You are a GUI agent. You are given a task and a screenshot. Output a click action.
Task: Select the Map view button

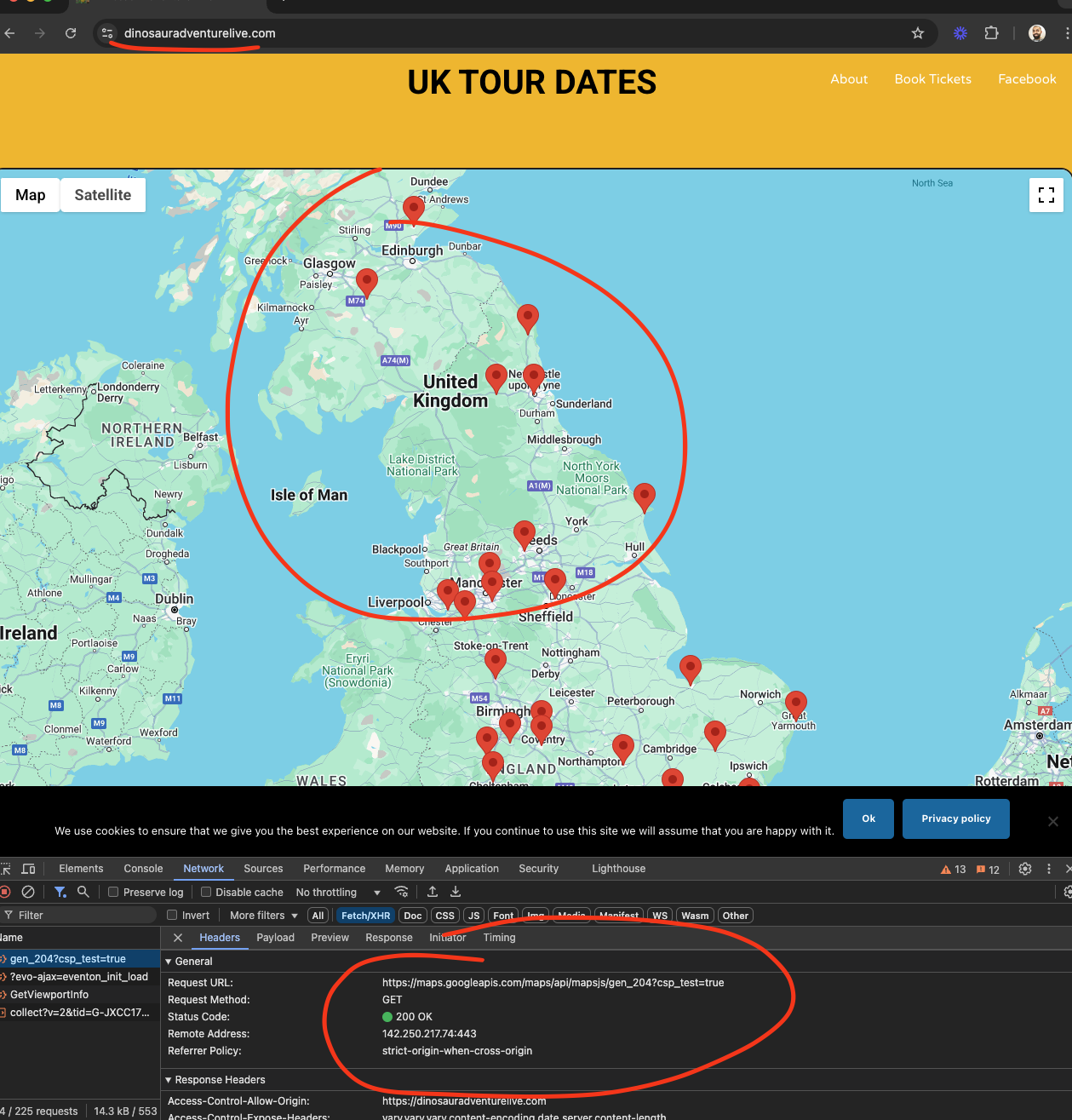(x=31, y=195)
